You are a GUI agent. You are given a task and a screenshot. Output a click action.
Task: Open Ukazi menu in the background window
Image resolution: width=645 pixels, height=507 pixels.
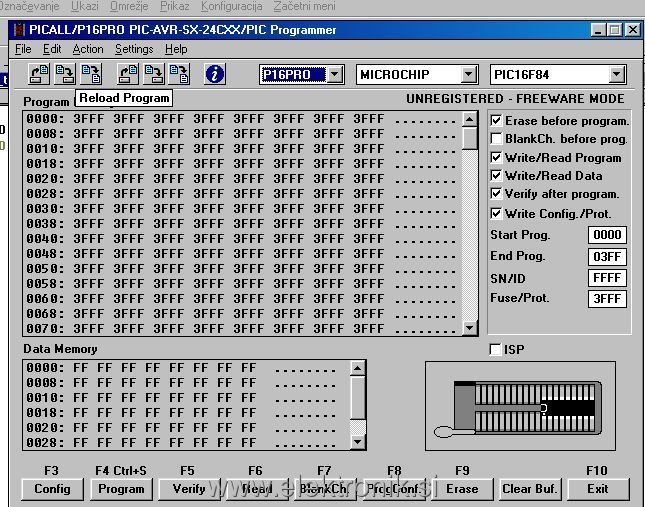(85, 6)
